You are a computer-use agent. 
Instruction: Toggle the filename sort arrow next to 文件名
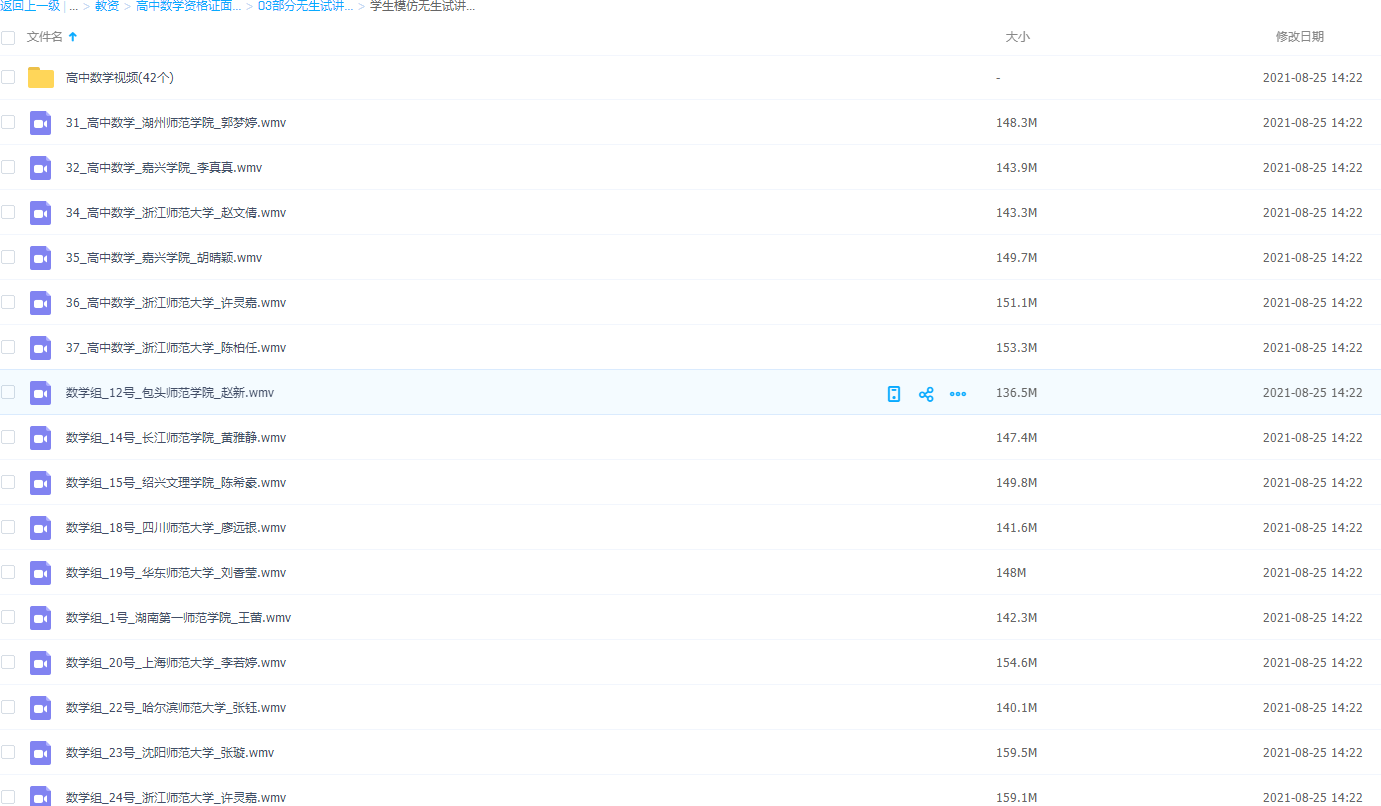point(73,37)
